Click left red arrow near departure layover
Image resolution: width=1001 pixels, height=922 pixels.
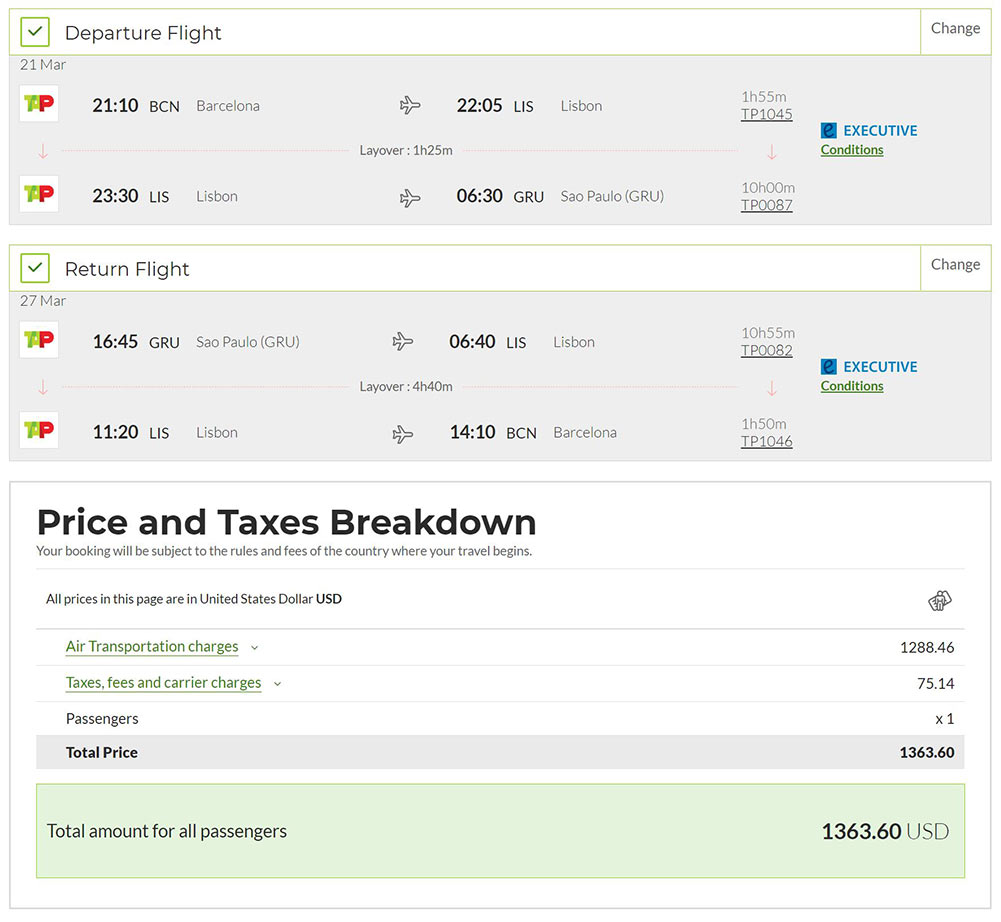click(x=43, y=151)
